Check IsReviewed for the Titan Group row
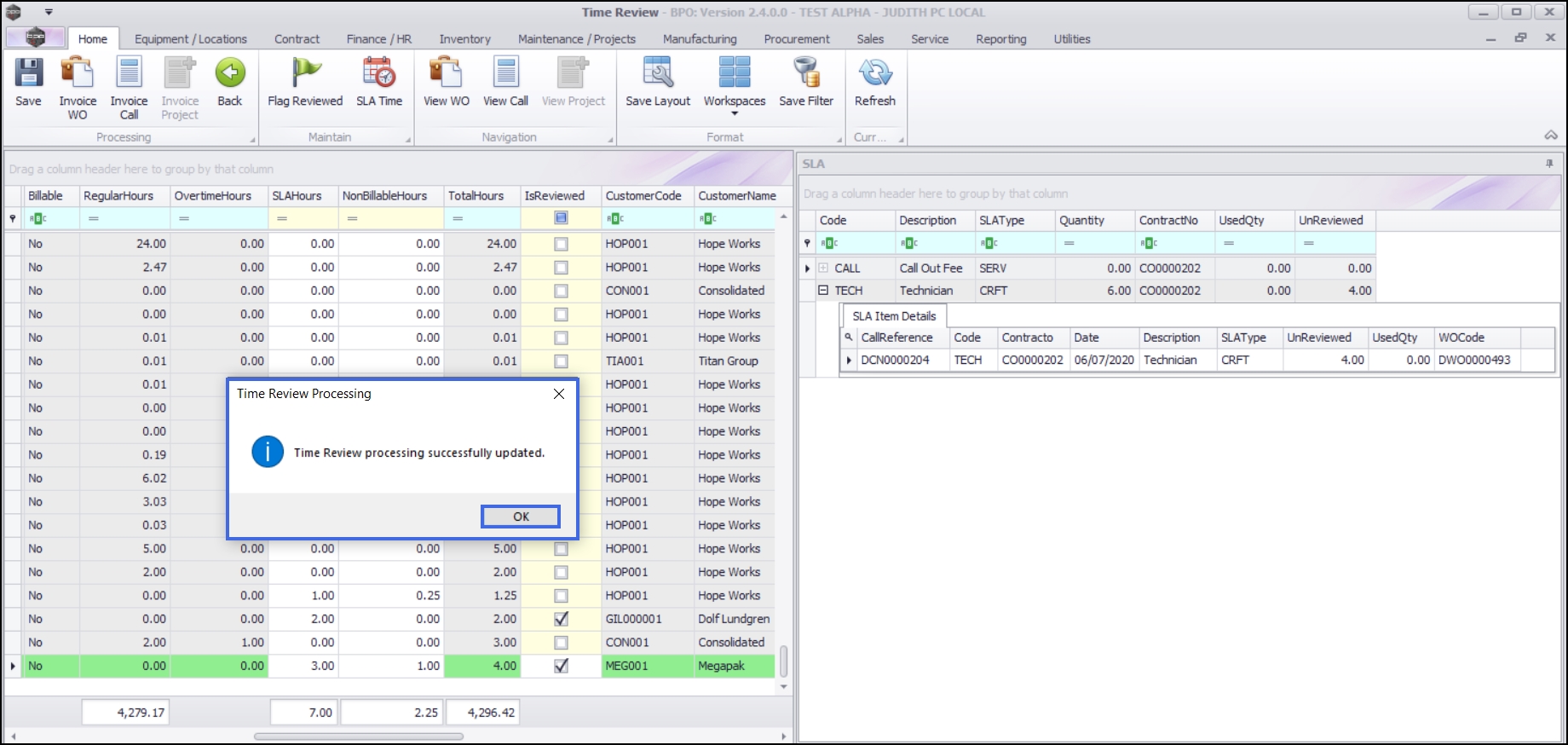This screenshot has width=1568, height=745. click(x=561, y=361)
